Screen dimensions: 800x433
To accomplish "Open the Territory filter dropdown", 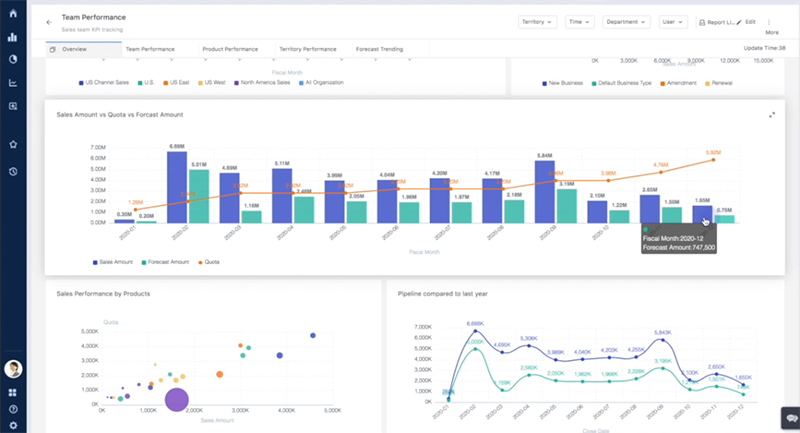I will pyautogui.click(x=537, y=22).
